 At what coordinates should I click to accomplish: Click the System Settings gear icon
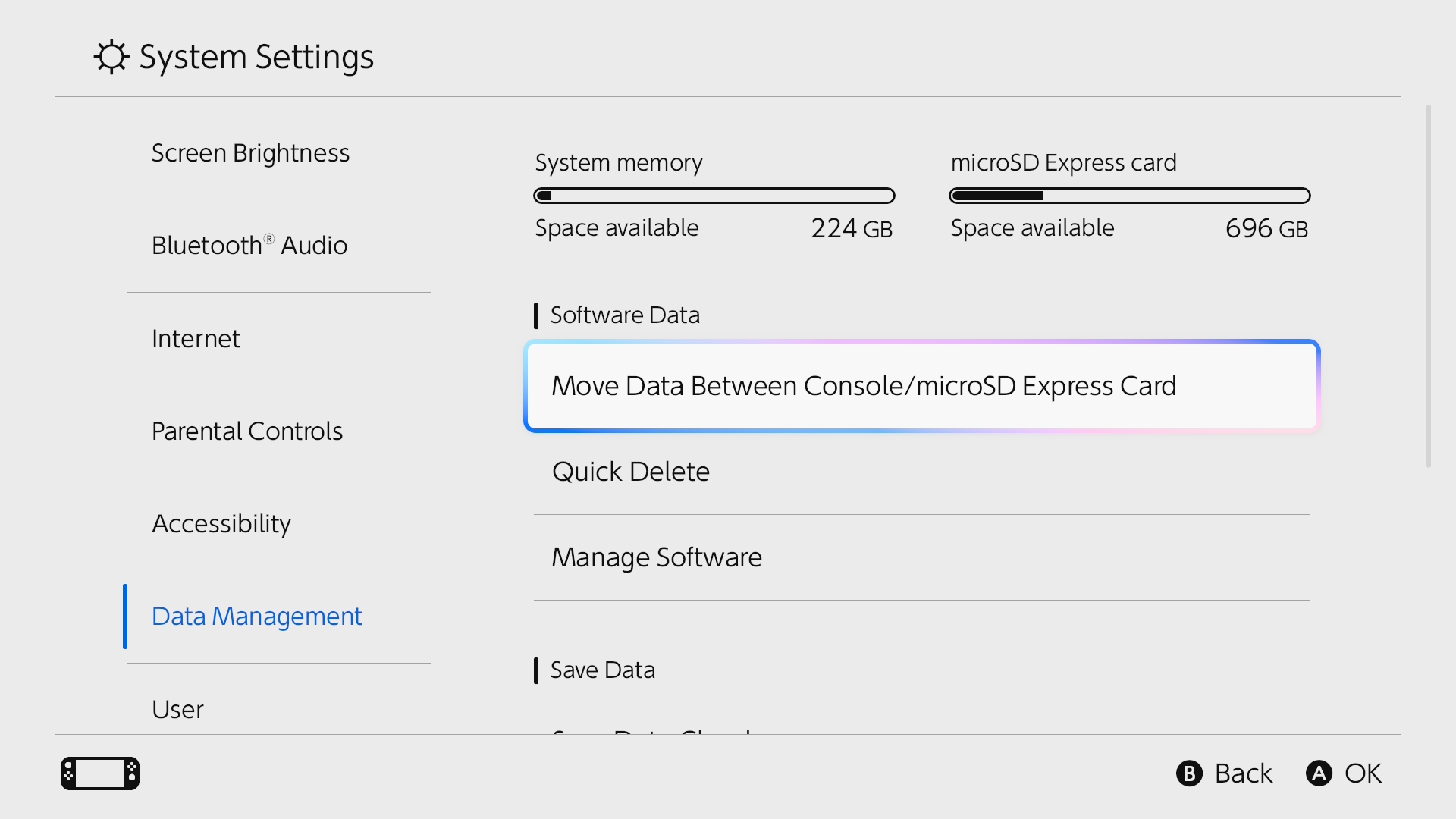[111, 57]
